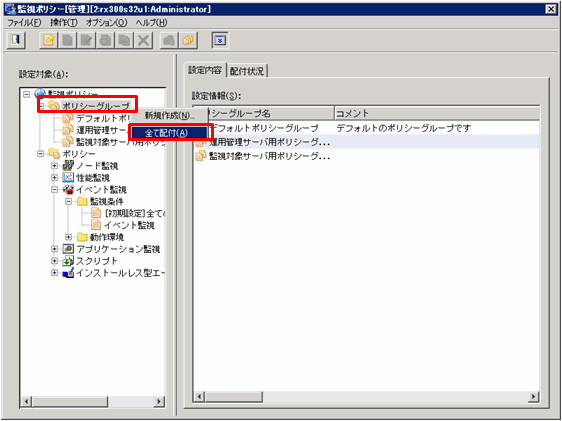The width and height of the screenshot is (562, 421).
Task: Click the デフォルトのポリシーグループです comment cell
Action: coord(404,128)
